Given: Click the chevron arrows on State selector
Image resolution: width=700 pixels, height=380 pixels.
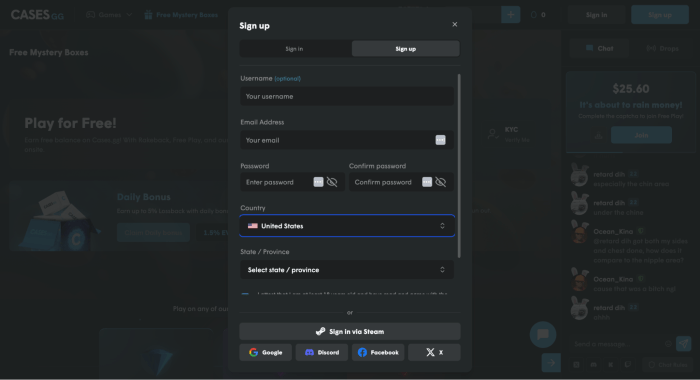Looking at the screenshot, I should (442, 270).
